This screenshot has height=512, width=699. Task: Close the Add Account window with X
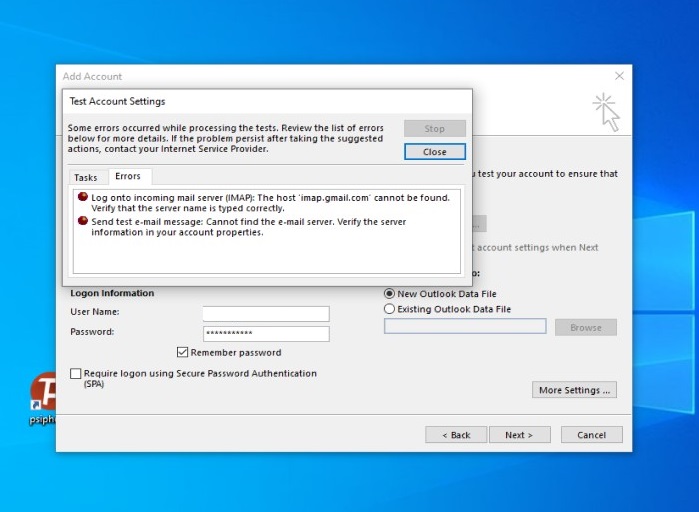click(619, 76)
